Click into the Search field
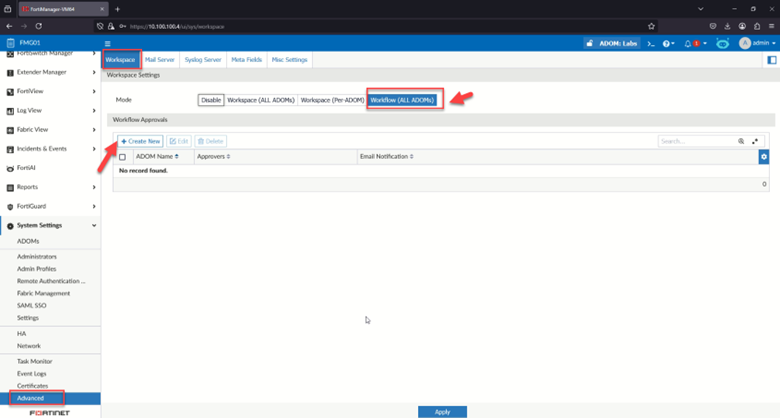Image resolution: width=780 pixels, height=418 pixels. (x=696, y=141)
